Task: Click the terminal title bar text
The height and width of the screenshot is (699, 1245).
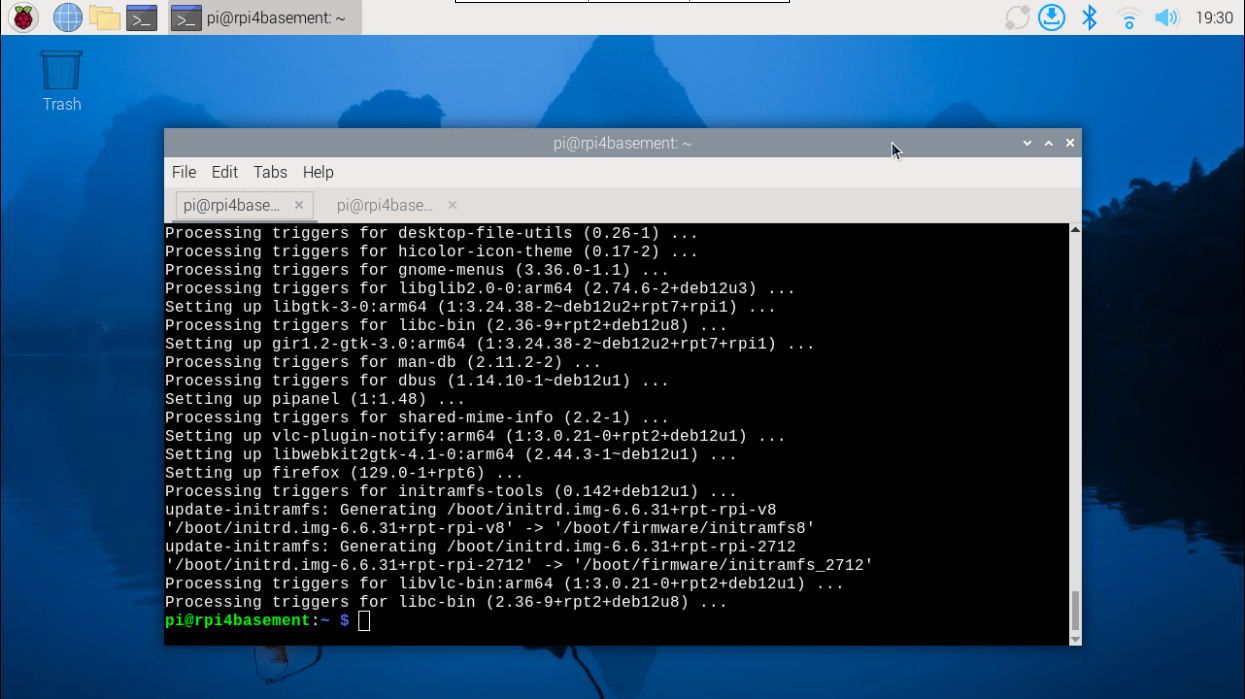Action: coord(622,143)
